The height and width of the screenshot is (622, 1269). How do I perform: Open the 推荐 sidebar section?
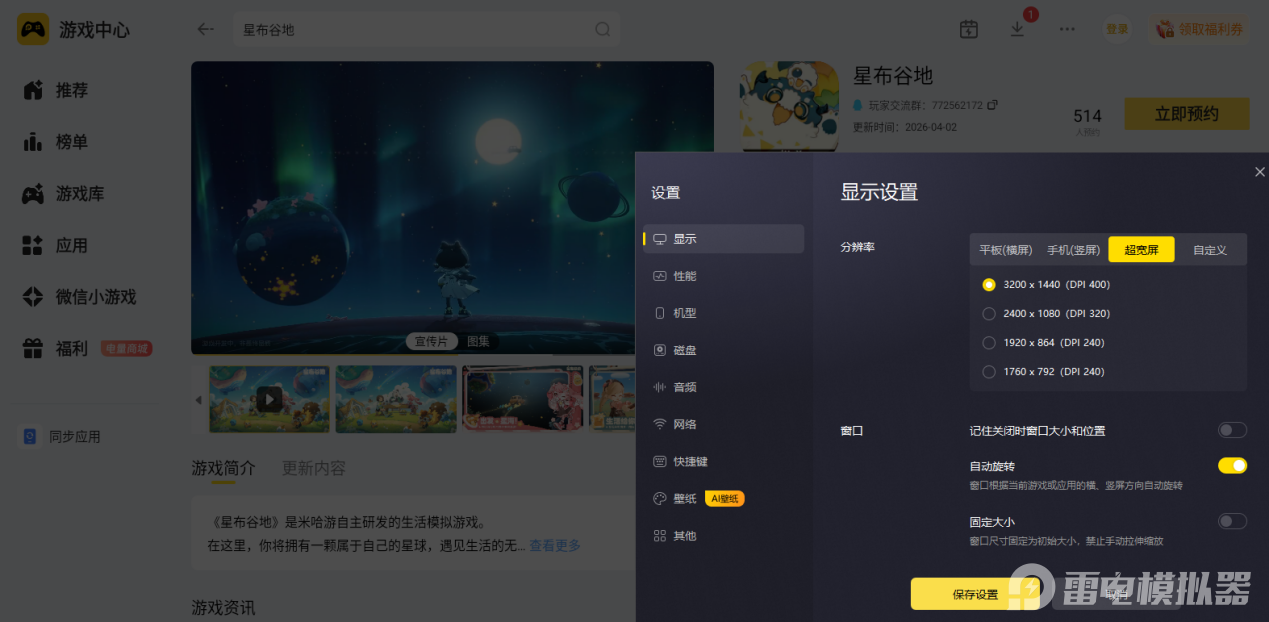click(56, 90)
